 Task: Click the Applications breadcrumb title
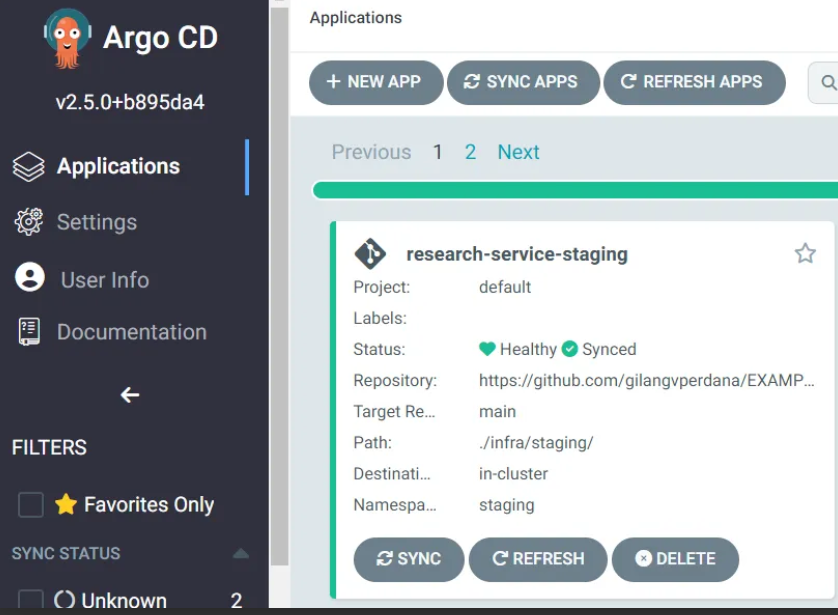coord(356,18)
